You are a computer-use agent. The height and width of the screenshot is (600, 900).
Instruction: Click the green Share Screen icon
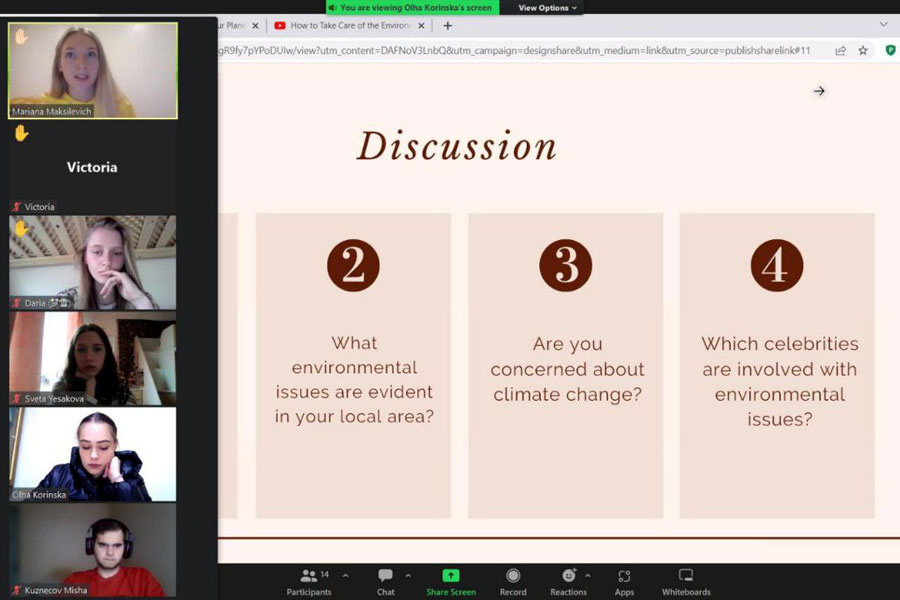451,576
